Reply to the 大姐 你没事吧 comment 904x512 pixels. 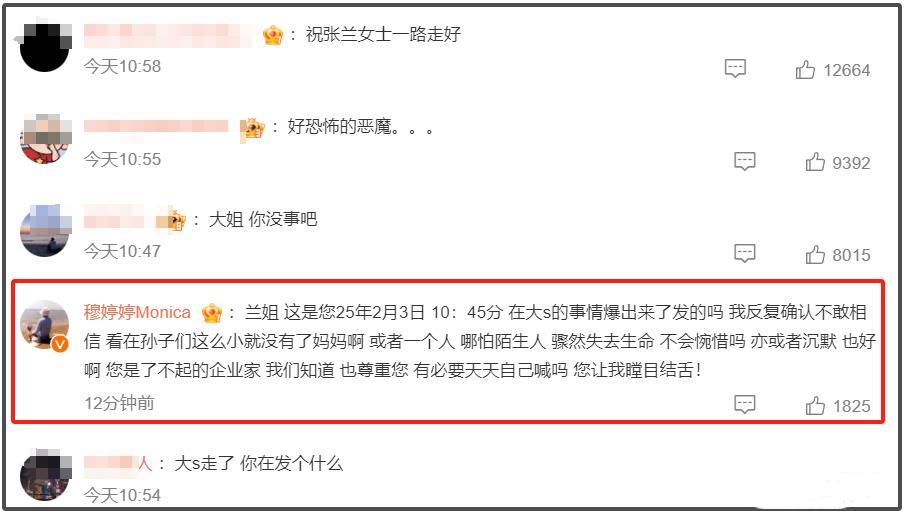744,253
